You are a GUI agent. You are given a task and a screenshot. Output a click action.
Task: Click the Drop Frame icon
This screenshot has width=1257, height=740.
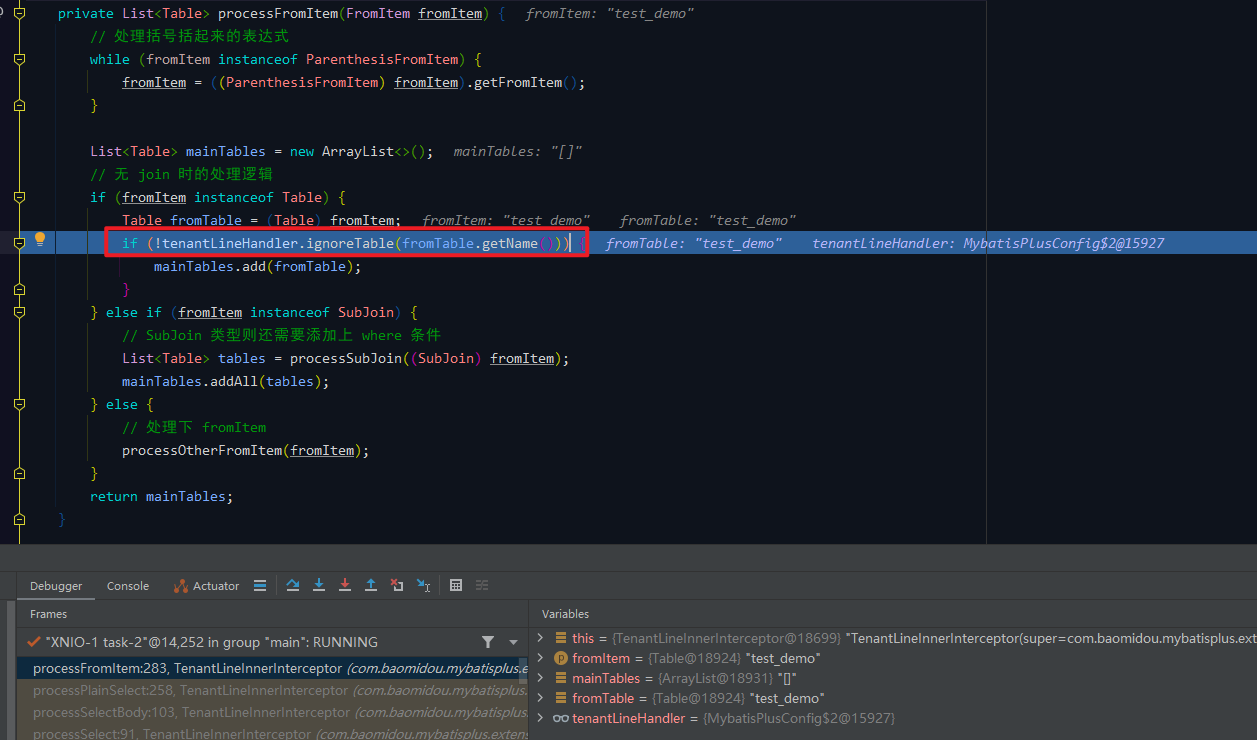tap(397, 585)
